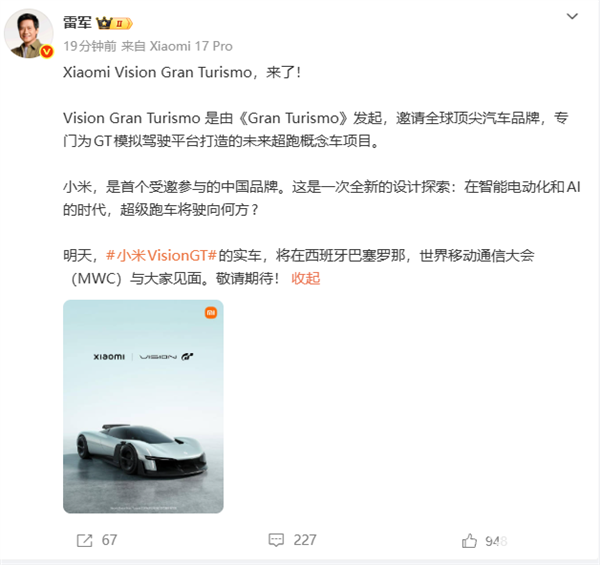Click the Vision GT logo on poster
This screenshot has height=565, width=600.
click(166, 357)
